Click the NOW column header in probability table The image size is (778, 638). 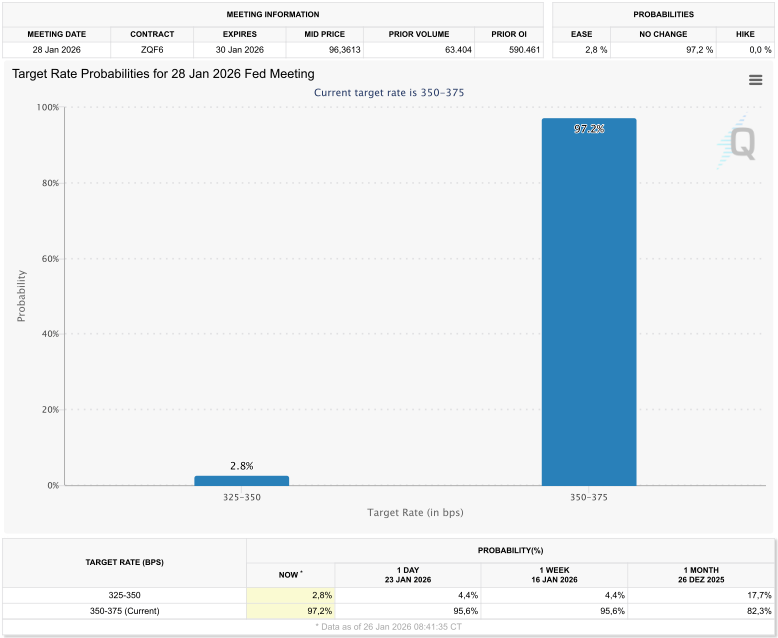(290, 575)
